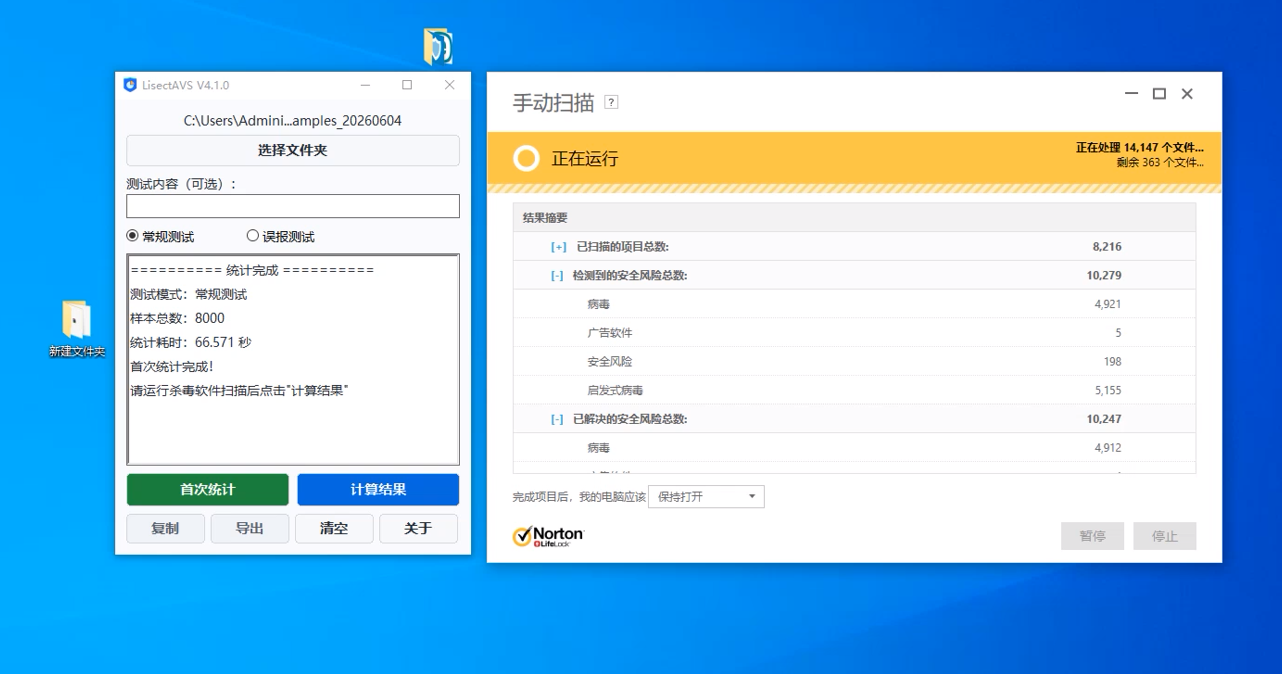
Task: Click the 正在处理 14,147 个文件 status text
Action: (x=1140, y=147)
